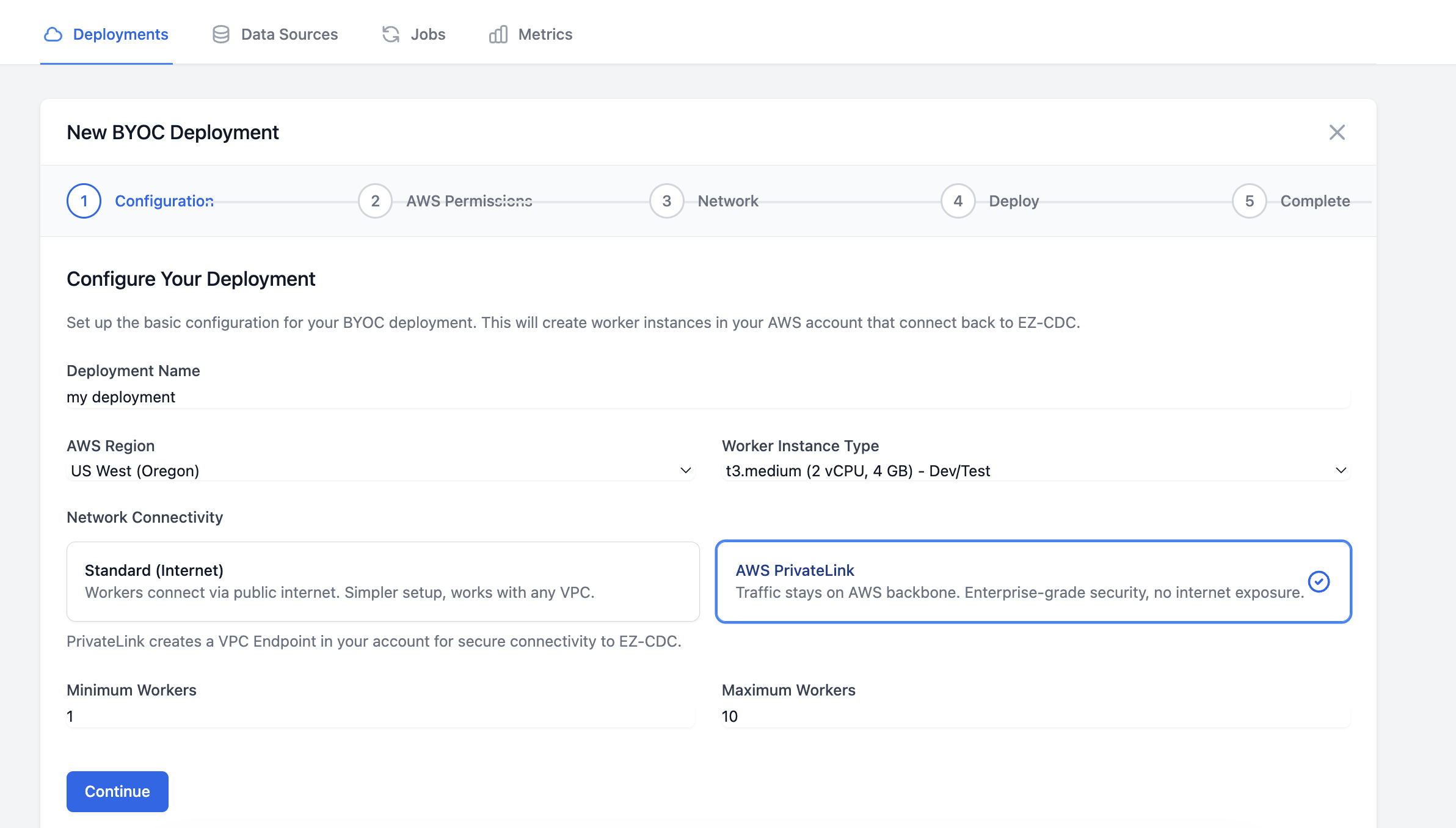Viewport: 1456px width, 828px height.
Task: Click step circle 5 for Complete
Action: [x=1249, y=200]
